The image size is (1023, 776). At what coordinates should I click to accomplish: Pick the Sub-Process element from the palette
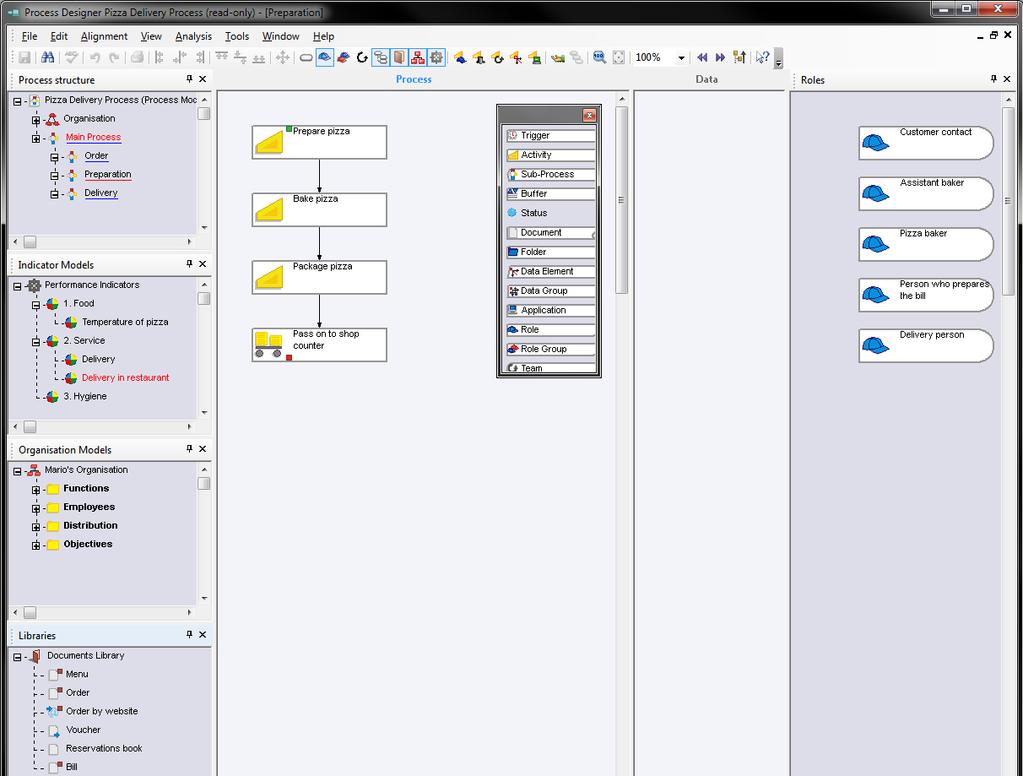pyautogui.click(x=551, y=174)
